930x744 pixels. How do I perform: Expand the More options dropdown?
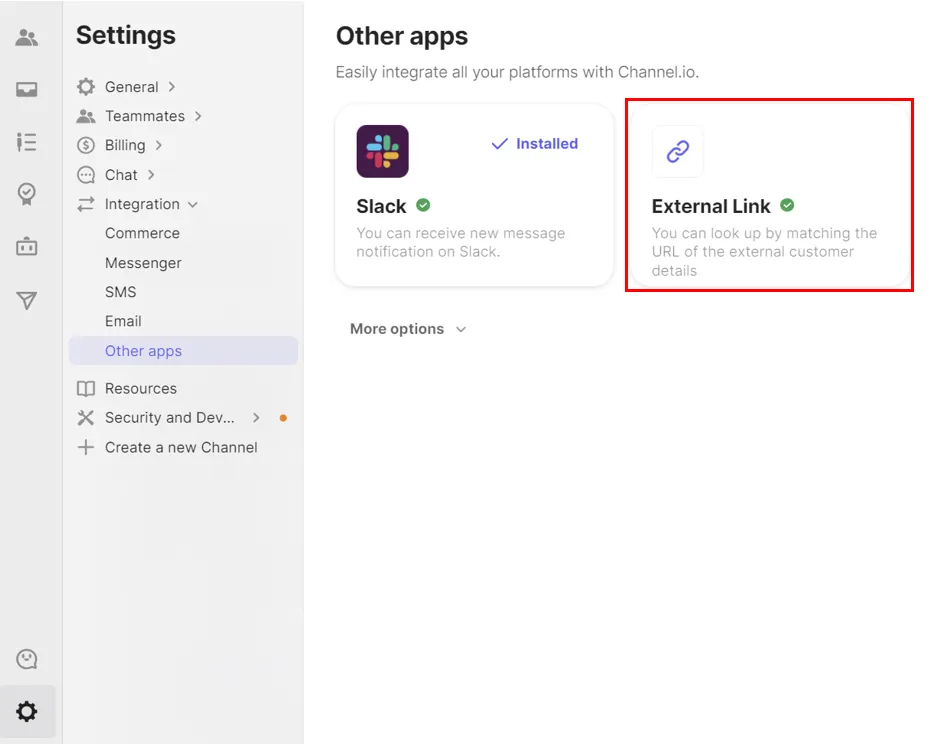(408, 329)
